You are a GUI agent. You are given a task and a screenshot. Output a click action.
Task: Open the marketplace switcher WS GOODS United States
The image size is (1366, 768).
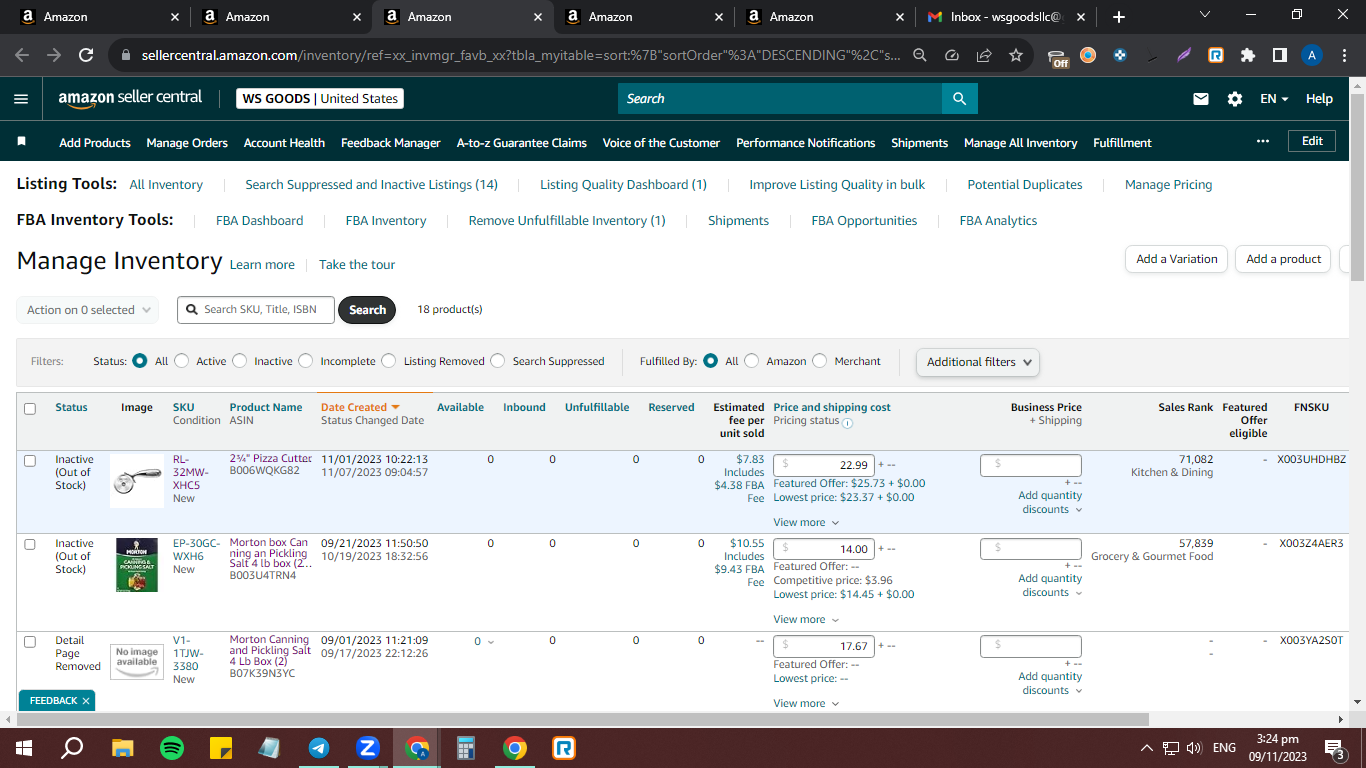tap(320, 99)
